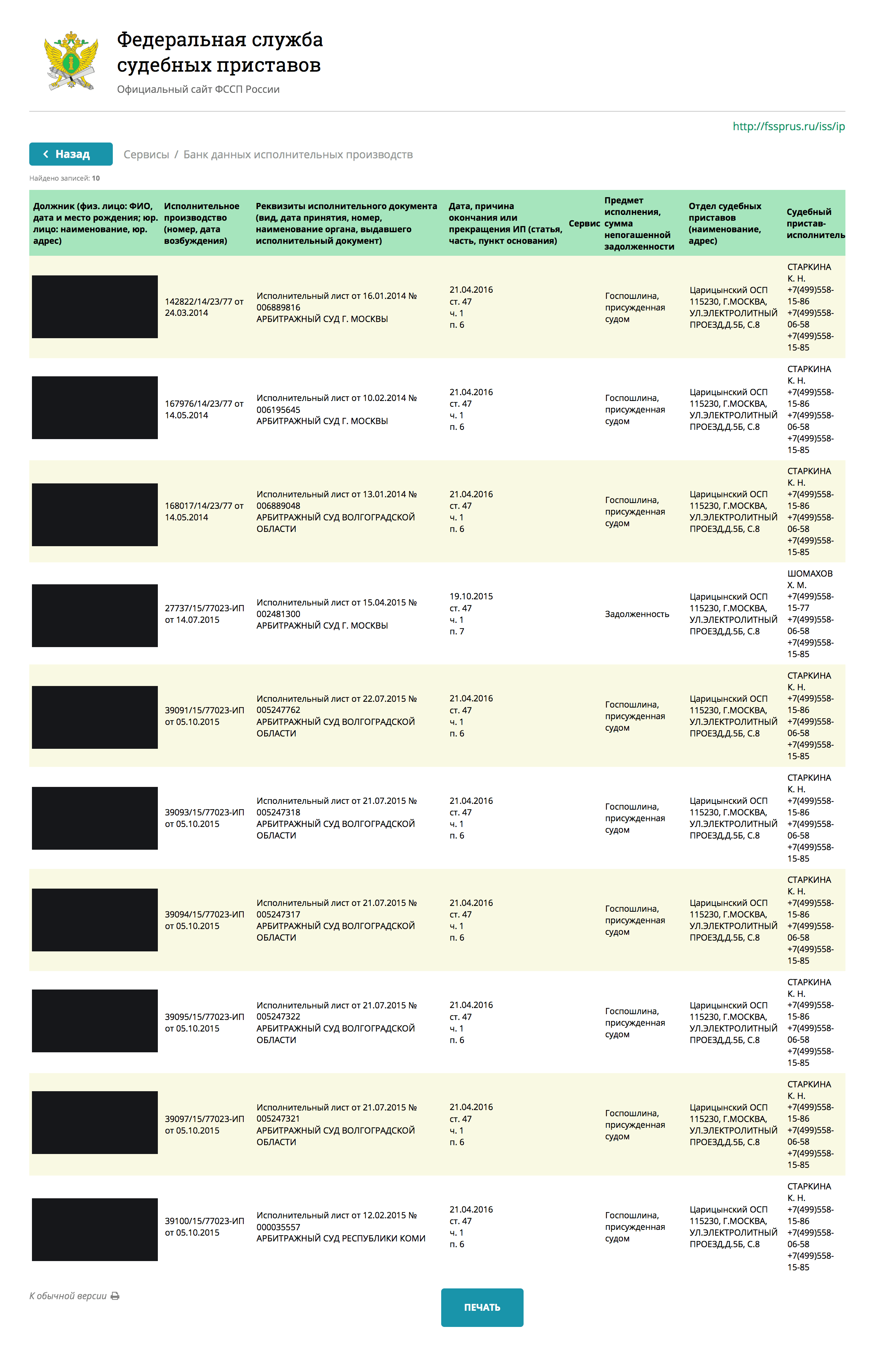The width and height of the screenshot is (877, 1372).
Task: Click the 'Отдел судебных приставов' column header
Action: [x=725, y=223]
